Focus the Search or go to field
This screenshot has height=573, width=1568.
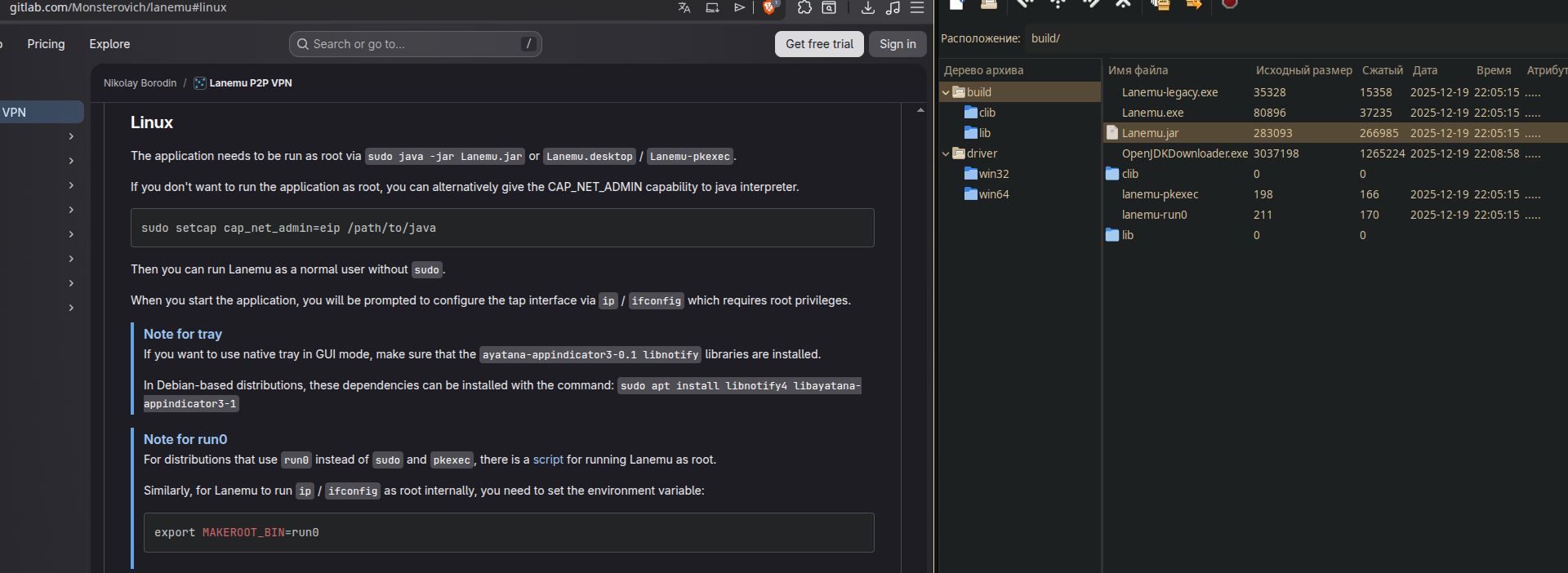point(415,44)
